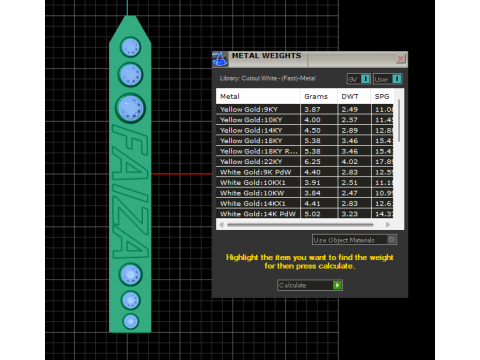The width and height of the screenshot is (480, 360).
Task: Select the Yellow Gold:22KY row
Action: point(305,162)
